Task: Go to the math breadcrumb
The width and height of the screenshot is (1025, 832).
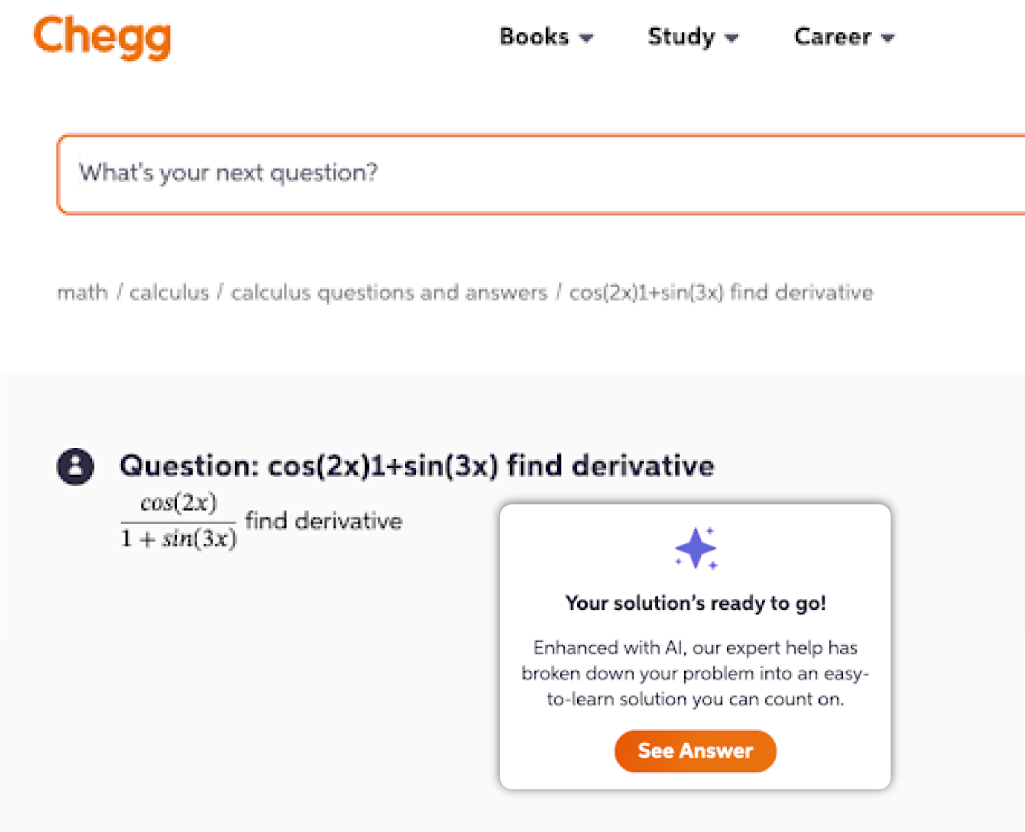Action: [x=82, y=293]
